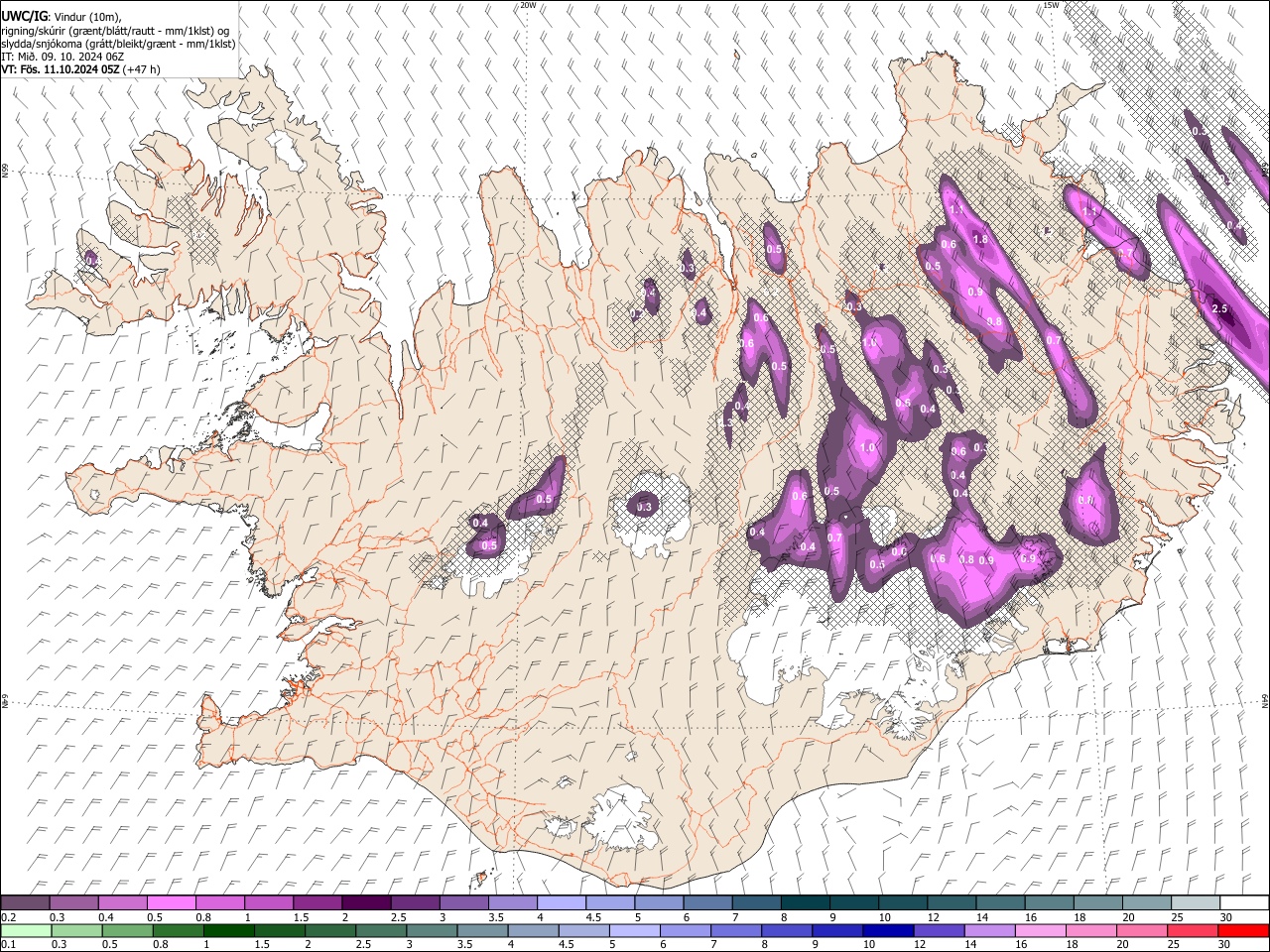Viewport: 1270px width, 952px height.
Task: Pick the 5 light periwinkle swatch in the lower legend row
Action: point(634,930)
